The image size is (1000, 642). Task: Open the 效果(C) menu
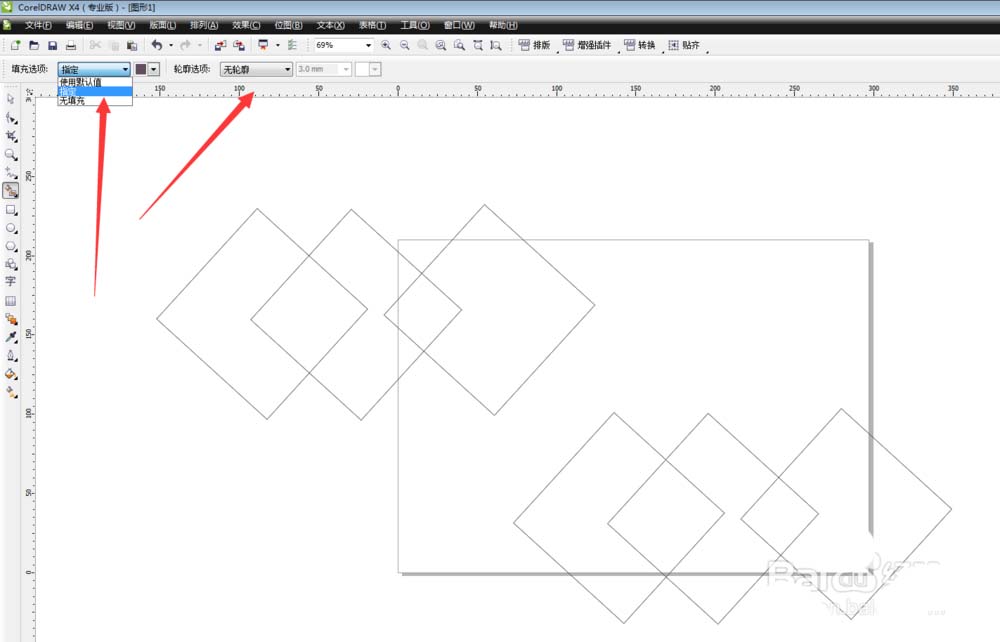[x=246, y=26]
